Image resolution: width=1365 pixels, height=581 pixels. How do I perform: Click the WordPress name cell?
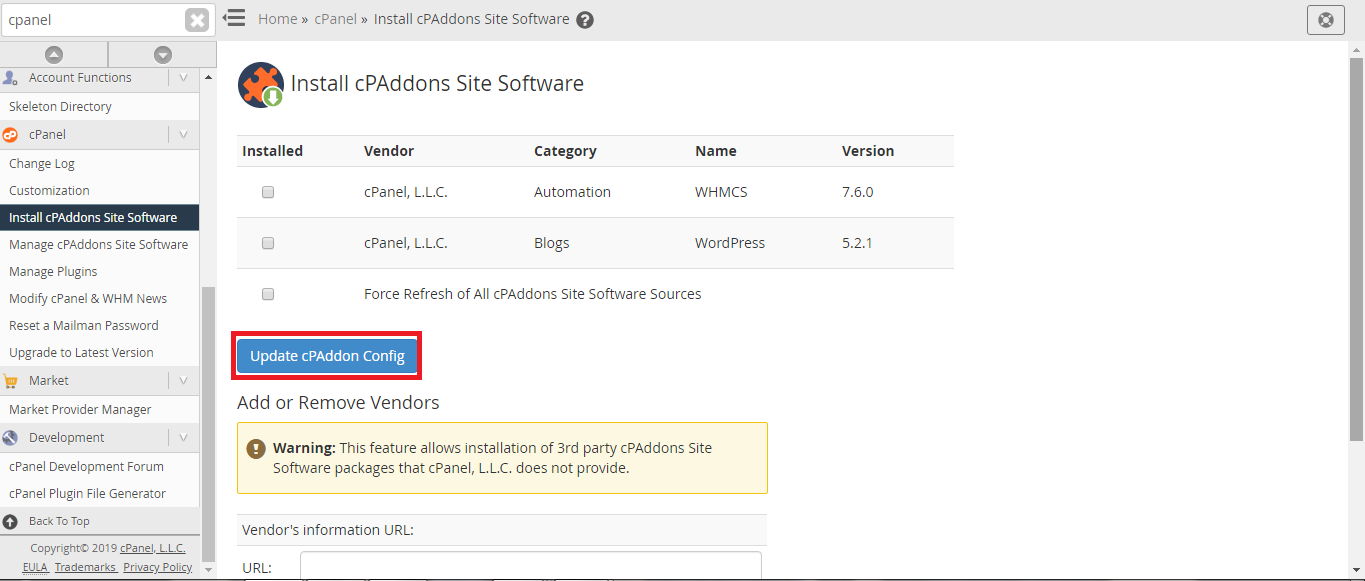click(730, 243)
